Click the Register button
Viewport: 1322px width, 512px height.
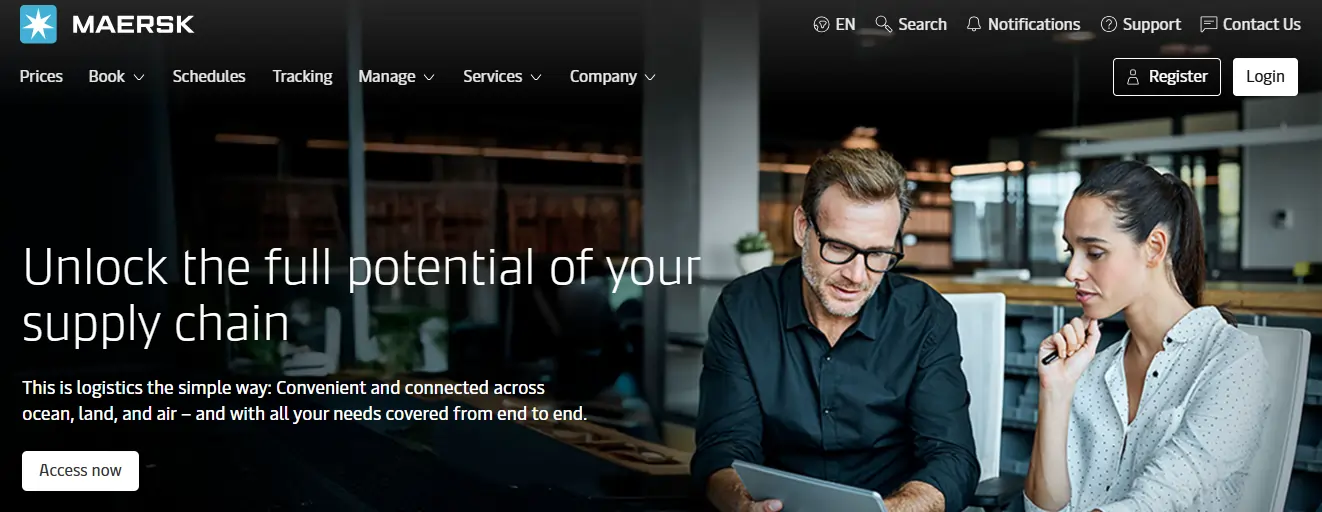1166,77
